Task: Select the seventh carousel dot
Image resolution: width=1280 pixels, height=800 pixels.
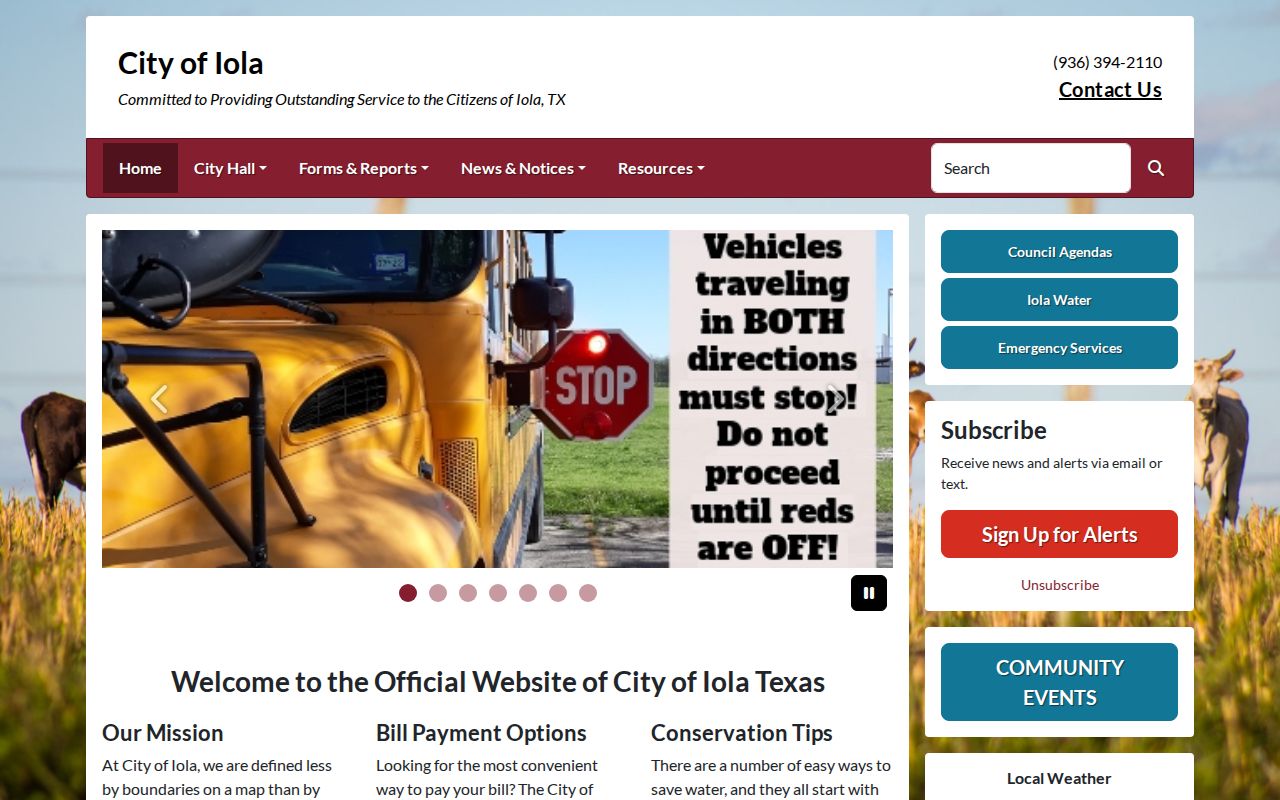Action: click(588, 593)
